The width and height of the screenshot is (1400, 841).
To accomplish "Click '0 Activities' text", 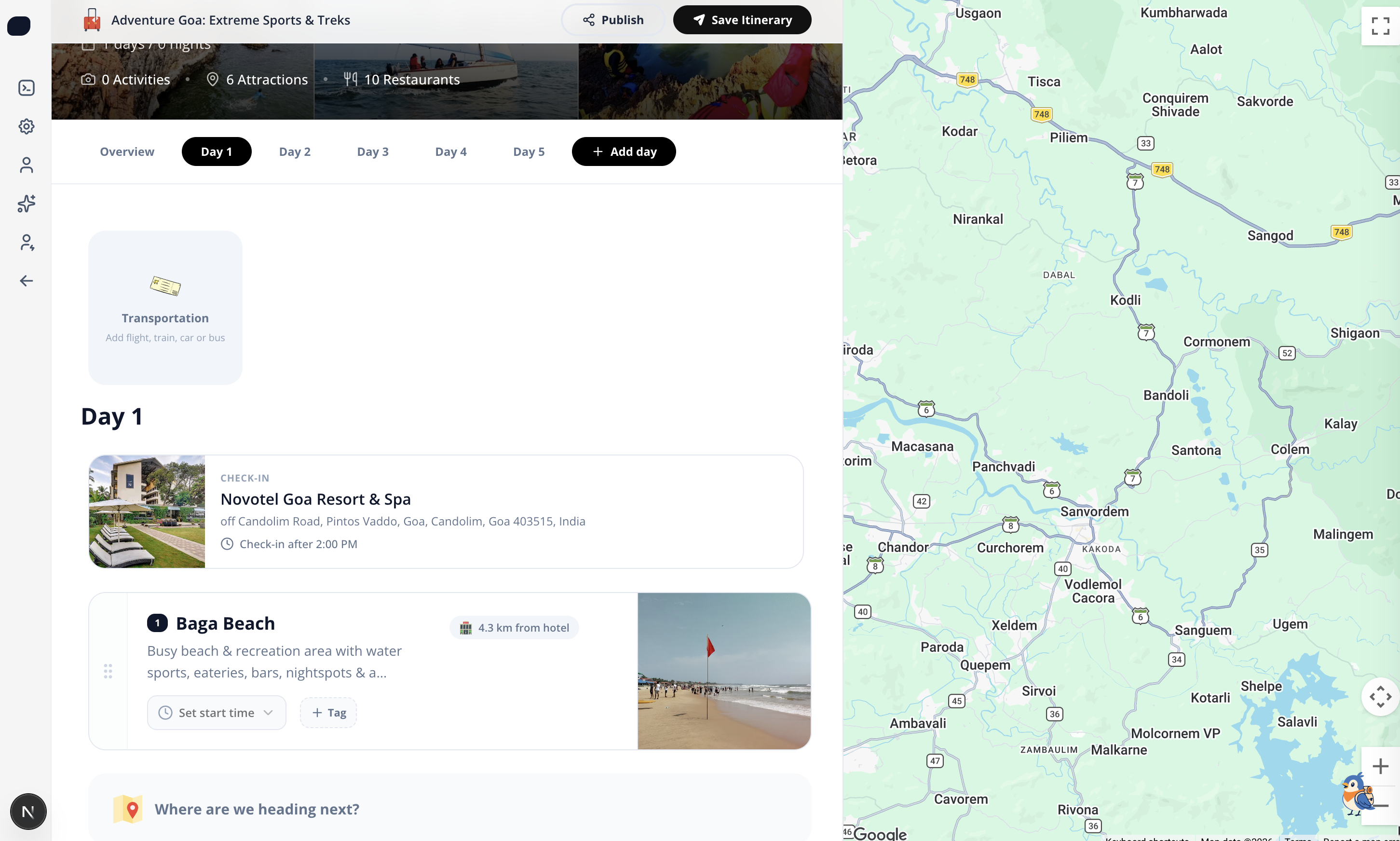I will tap(136, 79).
